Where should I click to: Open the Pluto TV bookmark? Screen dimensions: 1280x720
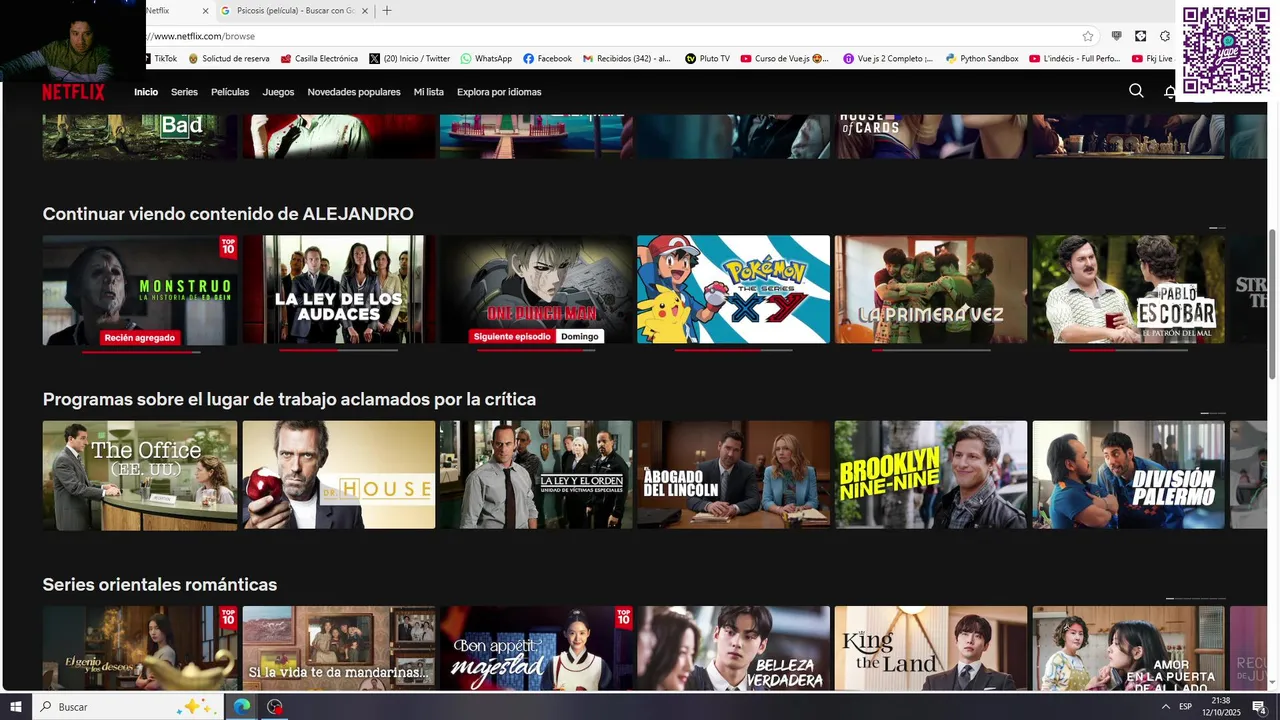click(x=707, y=59)
